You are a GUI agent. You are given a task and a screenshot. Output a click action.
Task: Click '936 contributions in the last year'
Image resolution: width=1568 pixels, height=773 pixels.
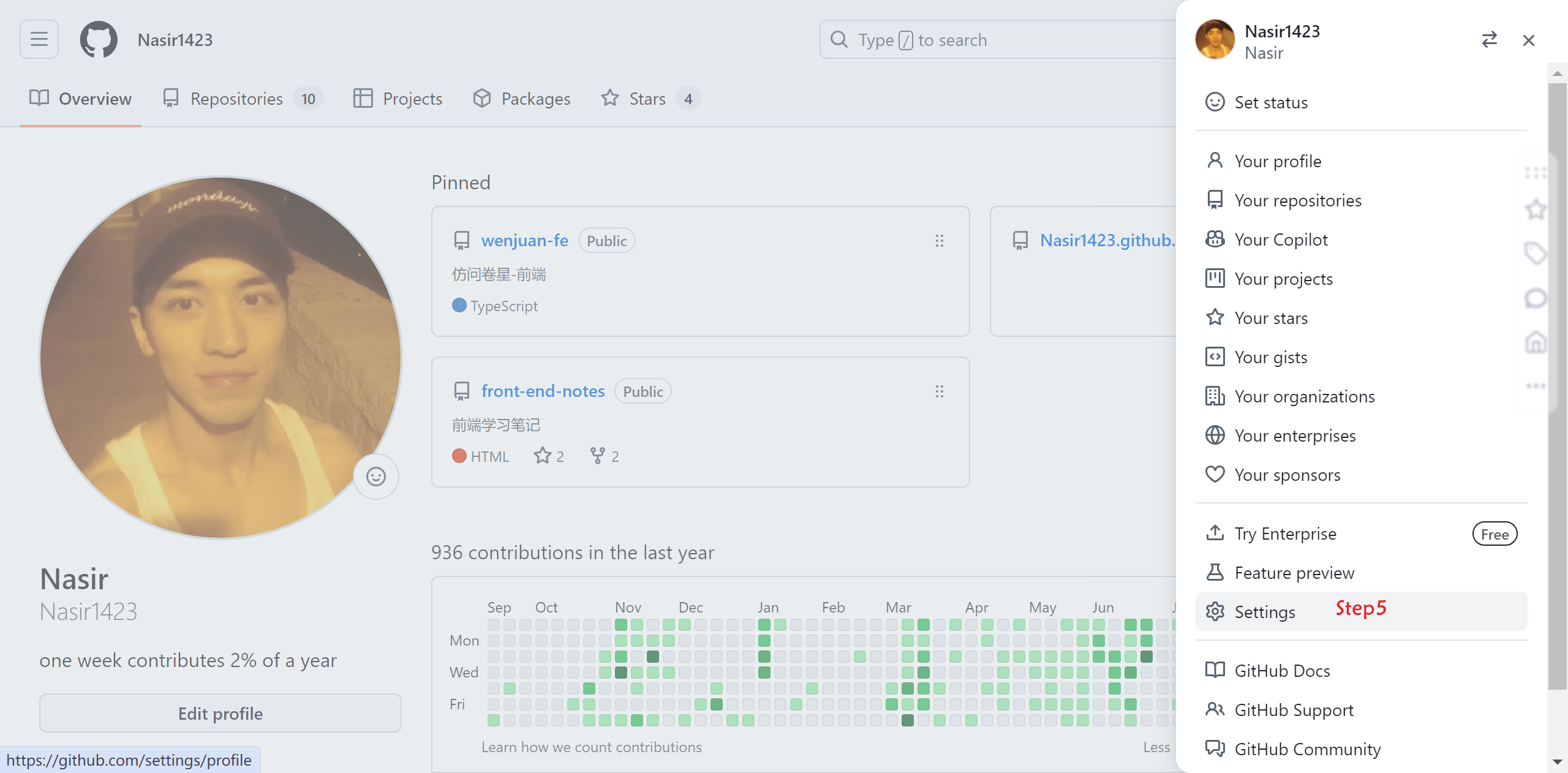pyautogui.click(x=573, y=552)
